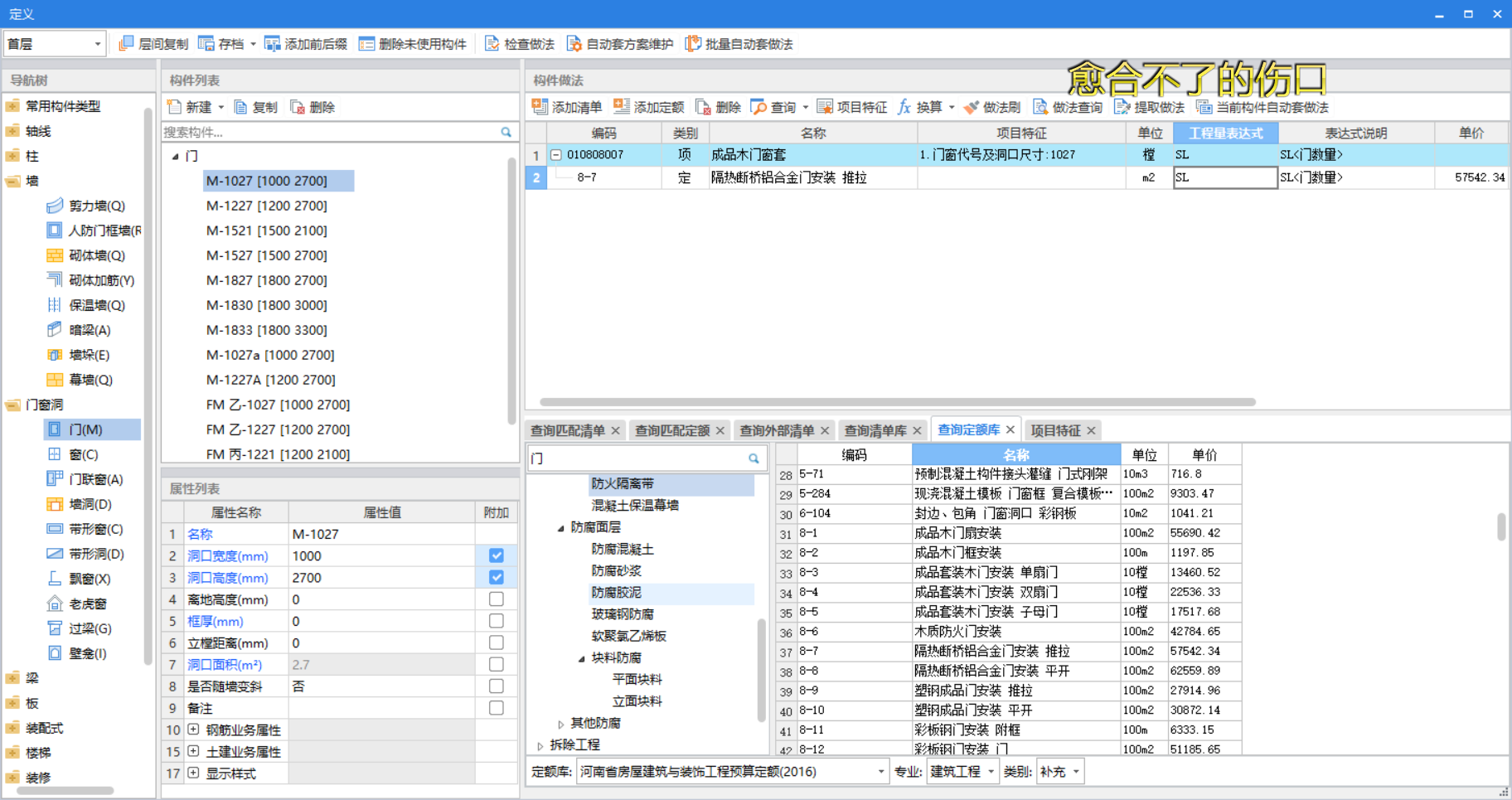Image resolution: width=1512 pixels, height=800 pixels.
Task: Click search icon in 搜索构件 box
Action: click(x=506, y=132)
